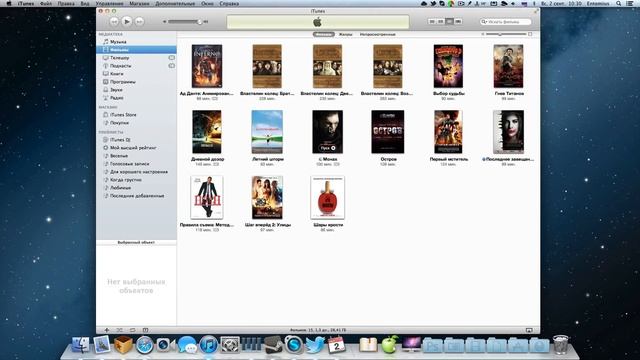Switch to song list view
Viewport: 640px width, 360px height.
[432, 21]
